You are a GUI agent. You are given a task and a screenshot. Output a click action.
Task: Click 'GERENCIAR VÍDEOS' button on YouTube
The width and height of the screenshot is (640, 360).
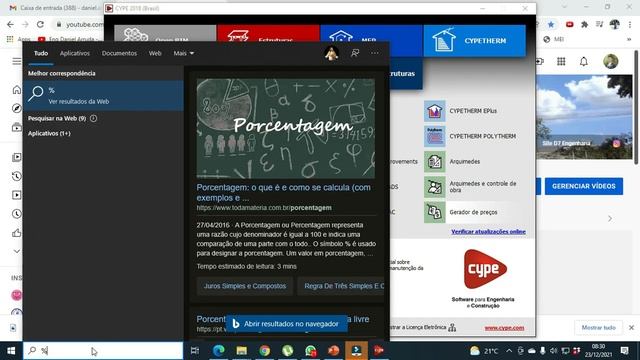[584, 186]
